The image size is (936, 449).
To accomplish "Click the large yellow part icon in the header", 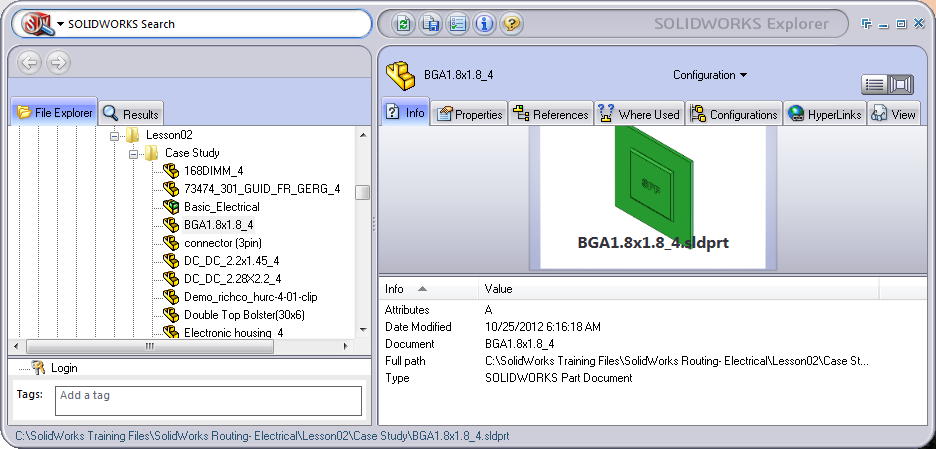I will (x=400, y=75).
